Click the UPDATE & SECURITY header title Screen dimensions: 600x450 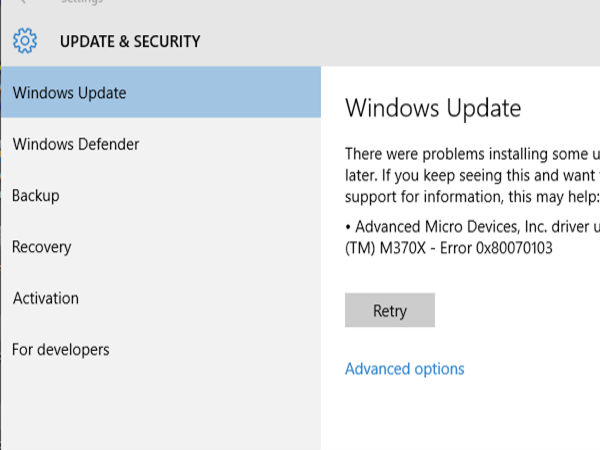(130, 42)
